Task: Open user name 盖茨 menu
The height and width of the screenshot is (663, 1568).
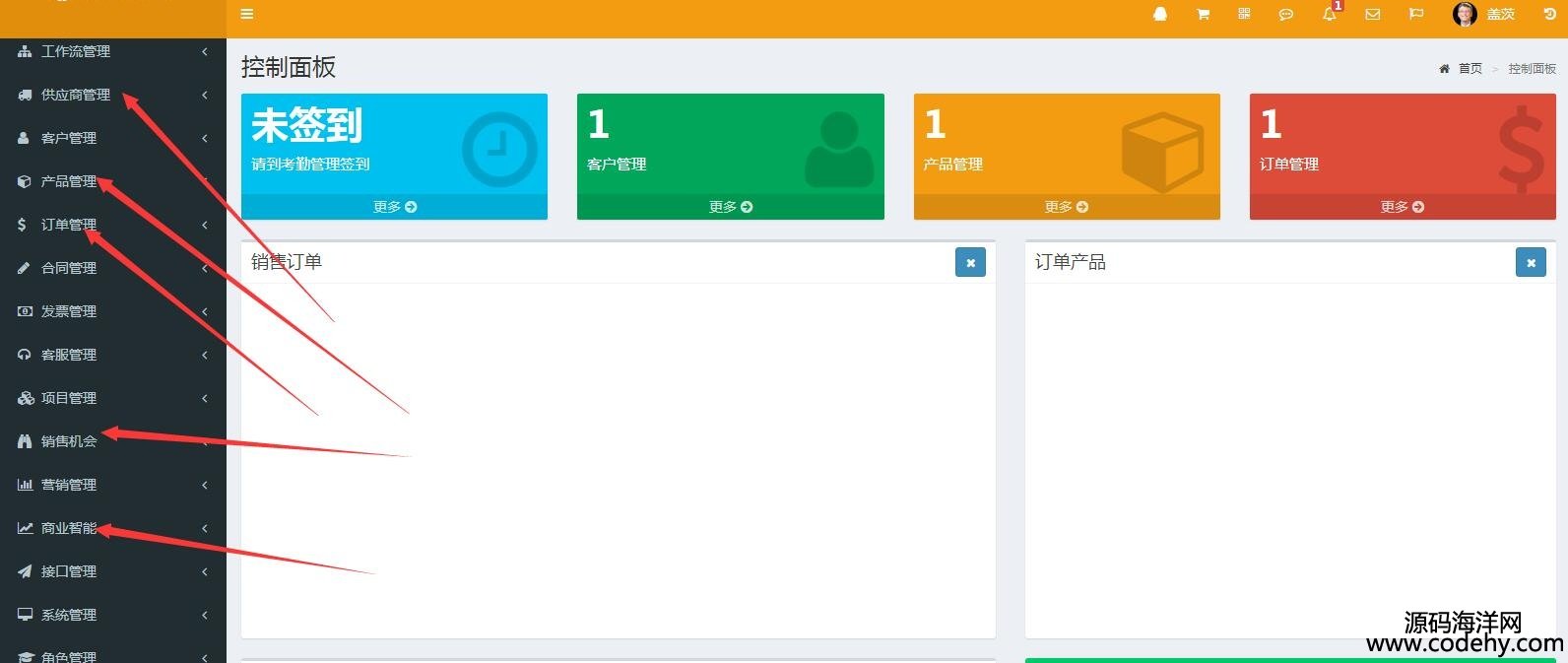Action: (x=1500, y=14)
